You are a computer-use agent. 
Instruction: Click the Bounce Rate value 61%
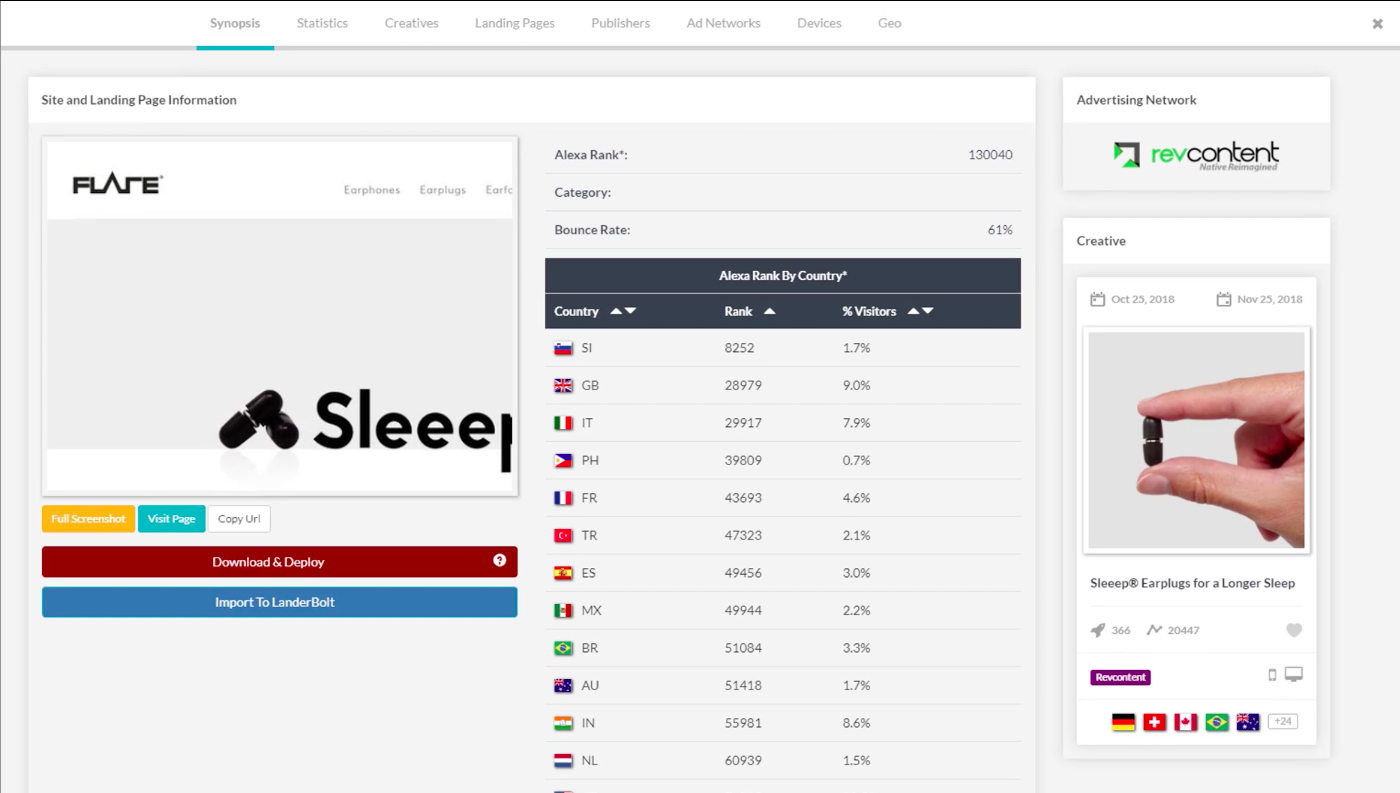tap(1000, 230)
